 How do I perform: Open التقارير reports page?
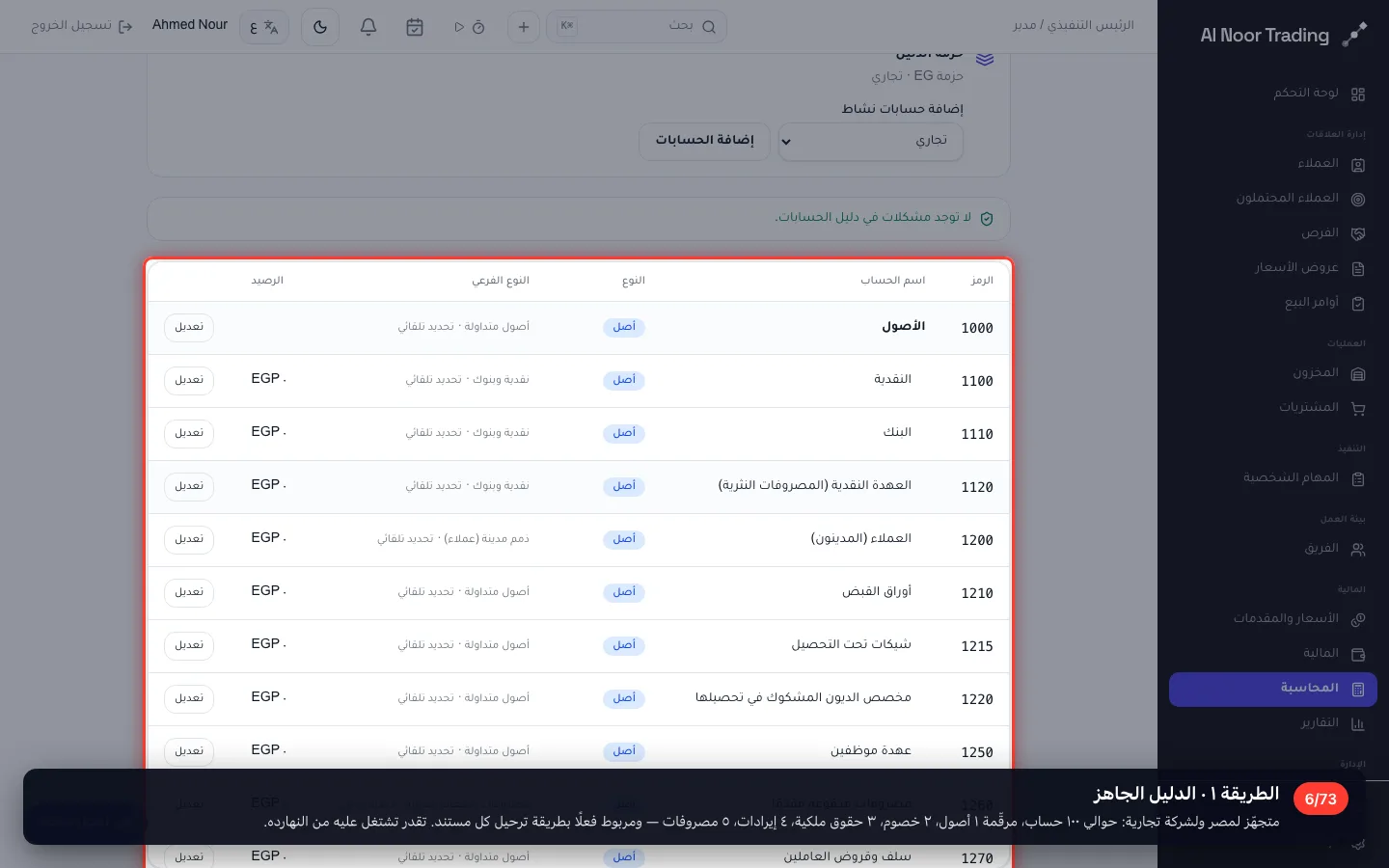1273,723
